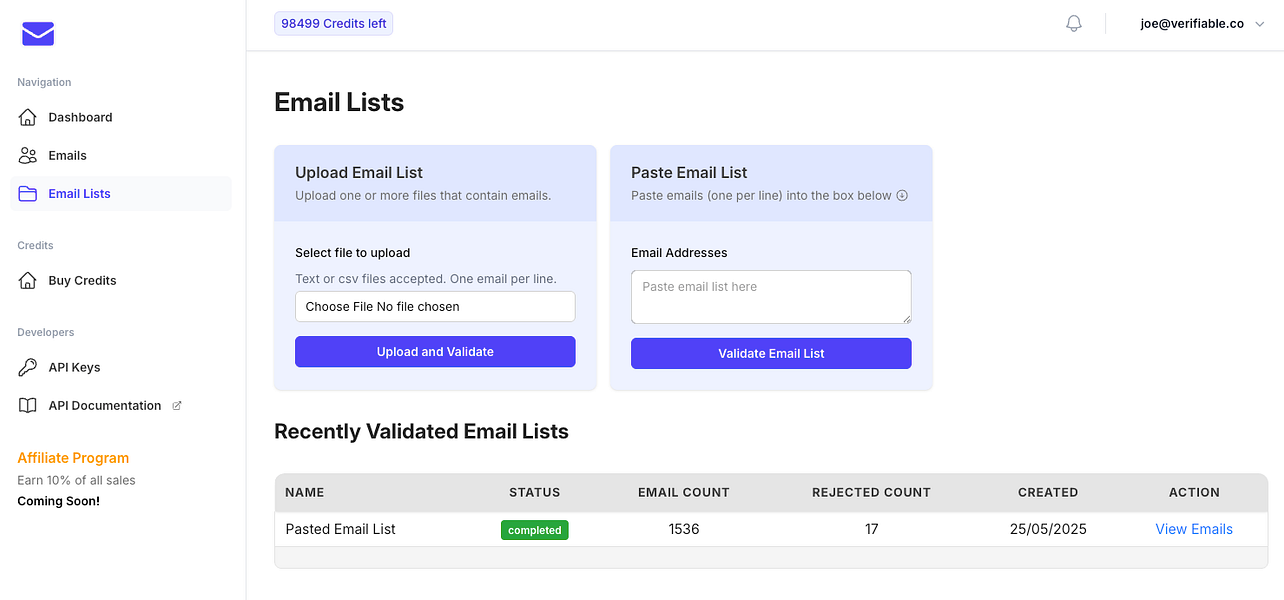This screenshot has height=600, width=1284.
Task: Click the external link icon beside API Documentation
Action: [x=177, y=406]
